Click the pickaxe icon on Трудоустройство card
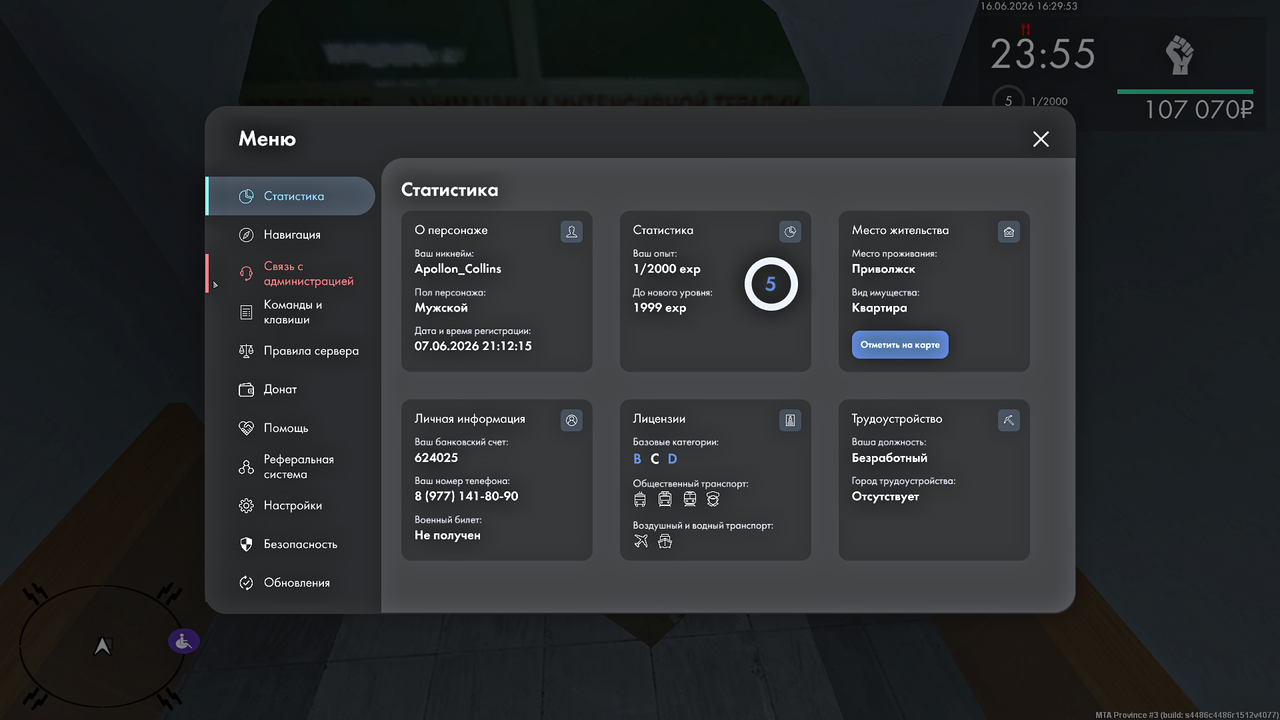1280x720 pixels. point(1009,421)
